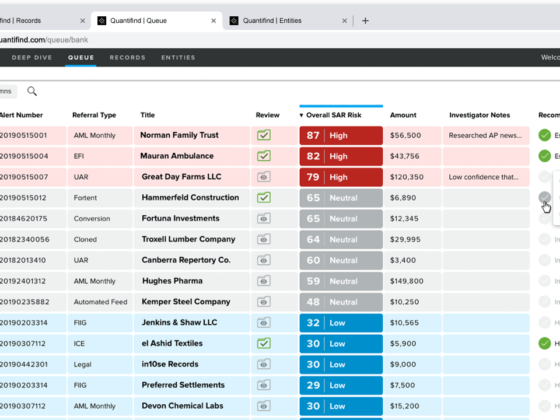Click the browser address bar
560x420 pixels.
click(x=280, y=40)
